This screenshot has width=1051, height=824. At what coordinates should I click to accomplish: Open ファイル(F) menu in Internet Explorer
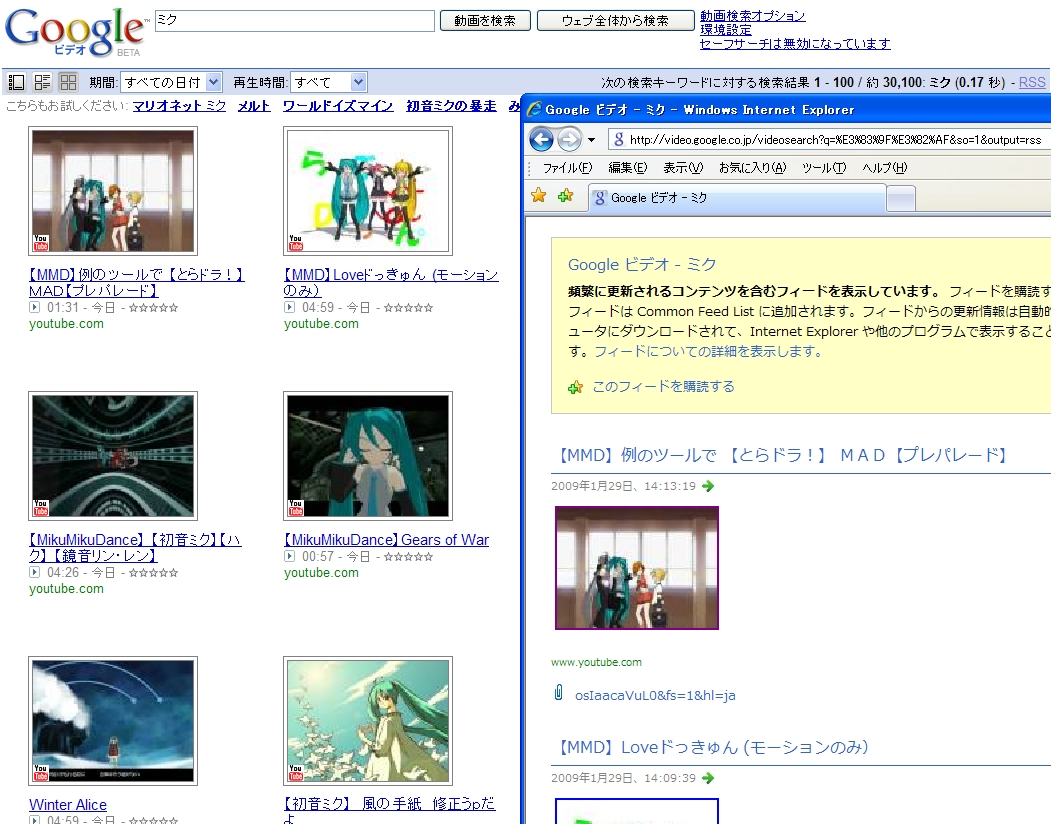[567, 168]
